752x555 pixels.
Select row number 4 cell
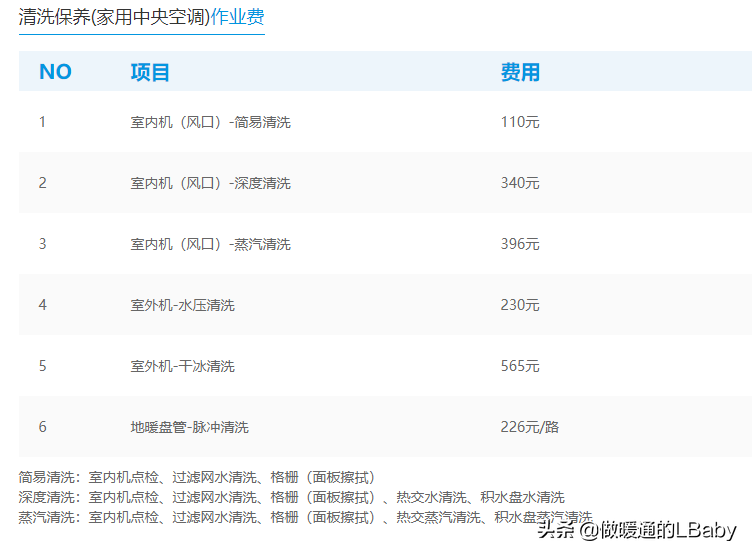(42, 305)
